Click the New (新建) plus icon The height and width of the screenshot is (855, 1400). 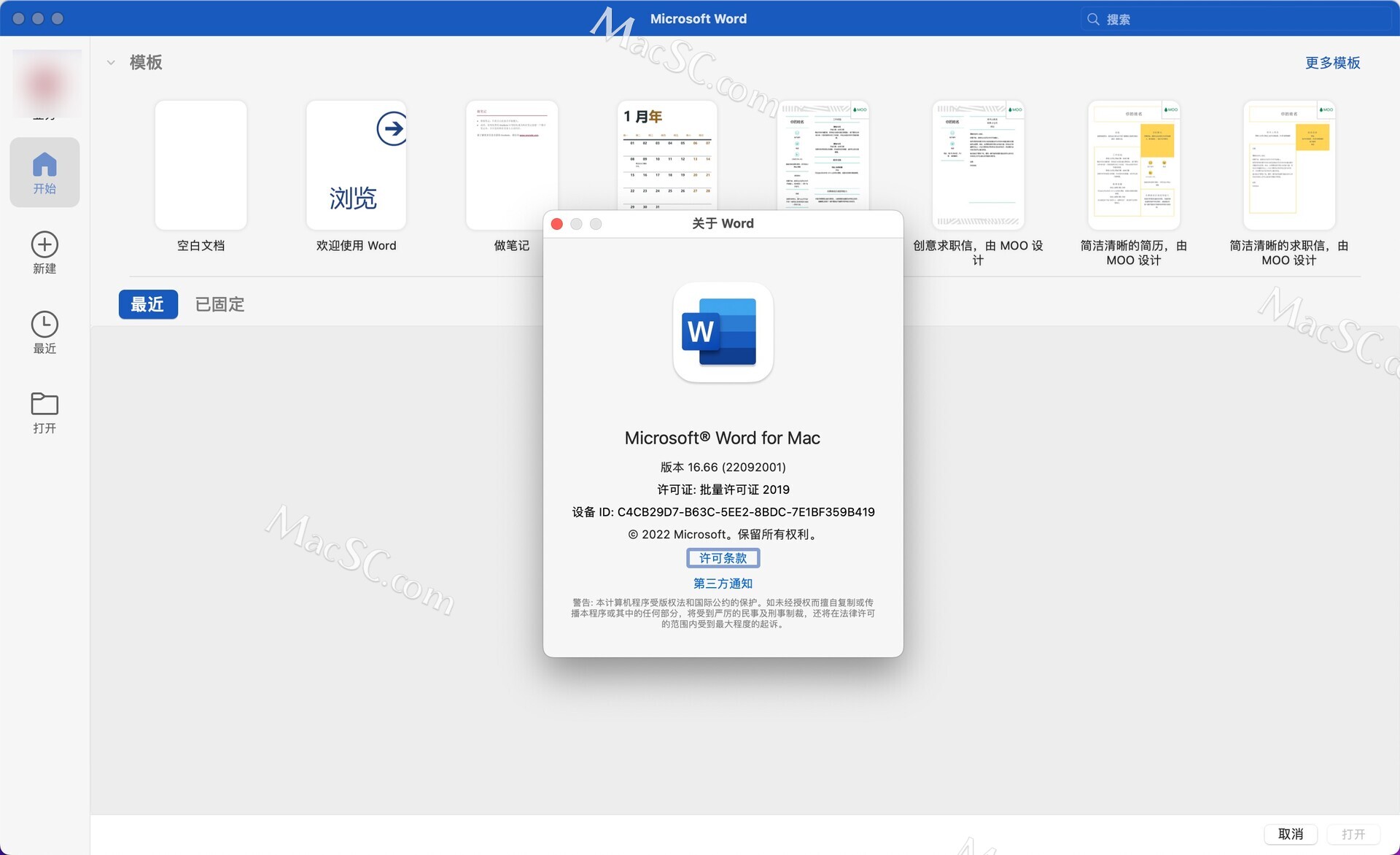coord(44,244)
